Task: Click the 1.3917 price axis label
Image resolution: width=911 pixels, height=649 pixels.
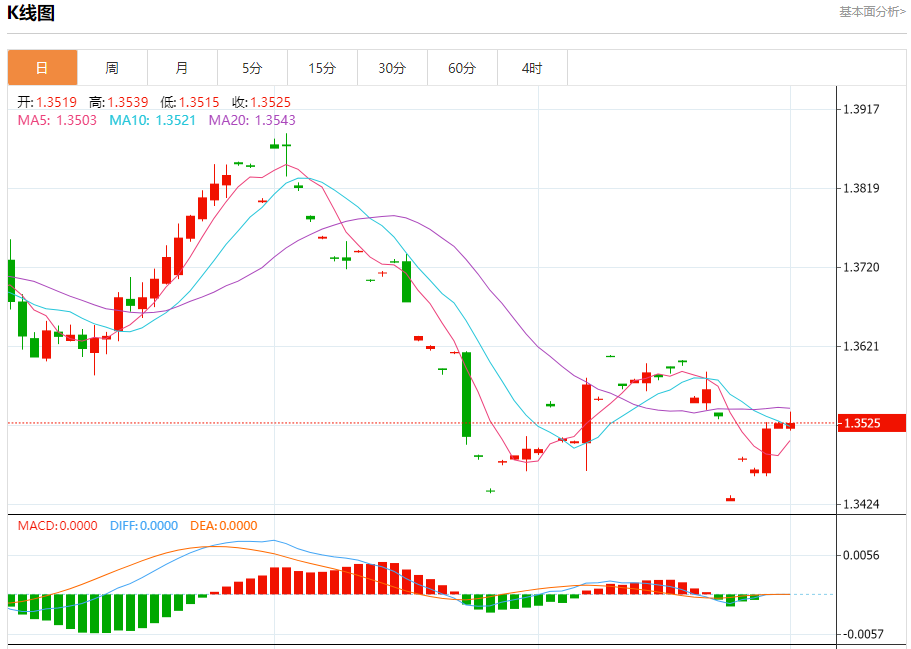Action: click(861, 109)
